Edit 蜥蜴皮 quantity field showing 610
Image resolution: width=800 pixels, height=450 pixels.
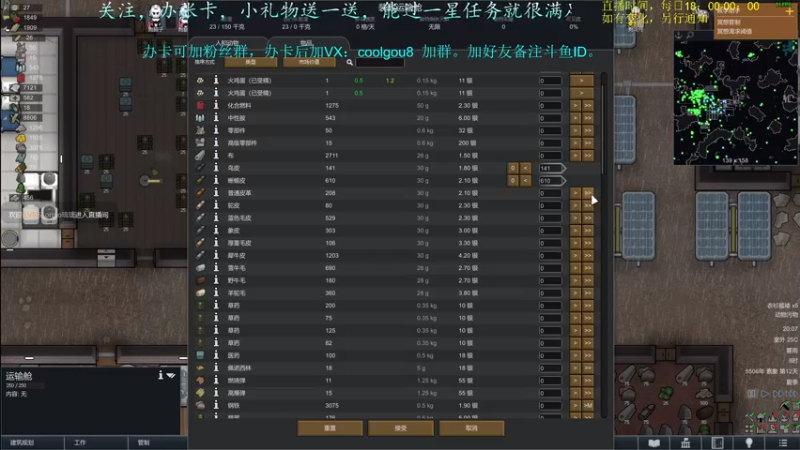pos(551,181)
